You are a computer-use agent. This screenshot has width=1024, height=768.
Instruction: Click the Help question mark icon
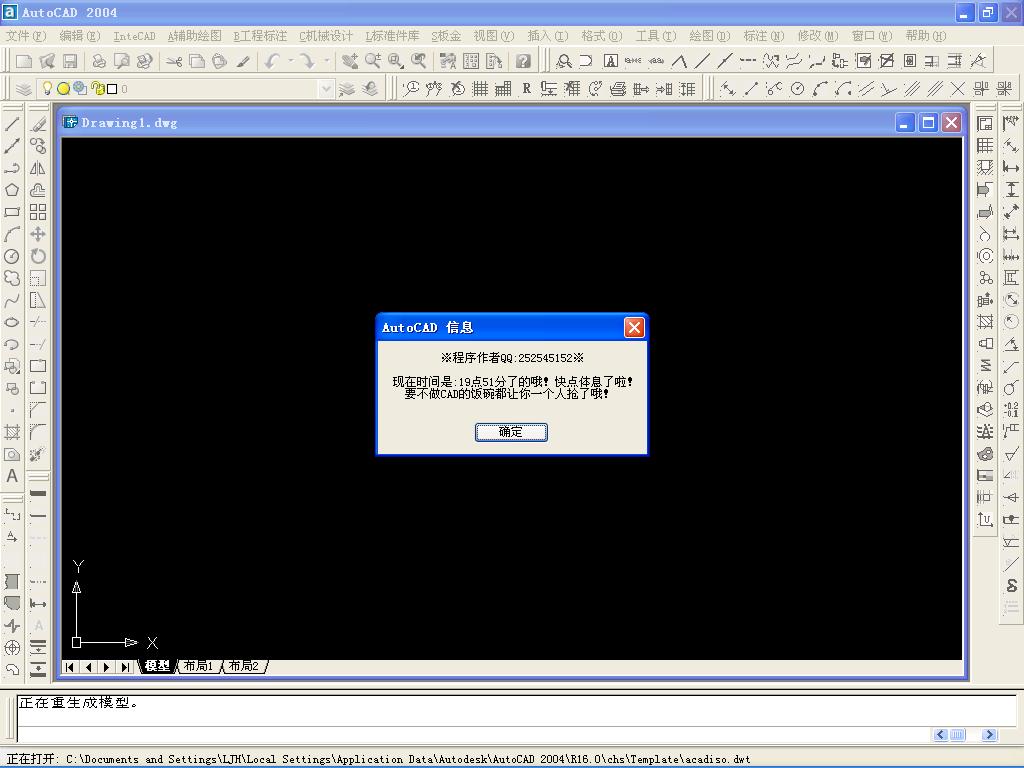click(523, 61)
